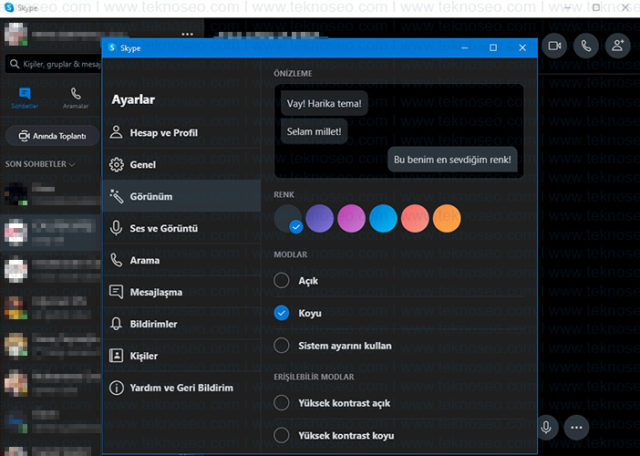Choose Sistem ayarını kullan mode
Screen dimensions: 640x456
tap(282, 345)
